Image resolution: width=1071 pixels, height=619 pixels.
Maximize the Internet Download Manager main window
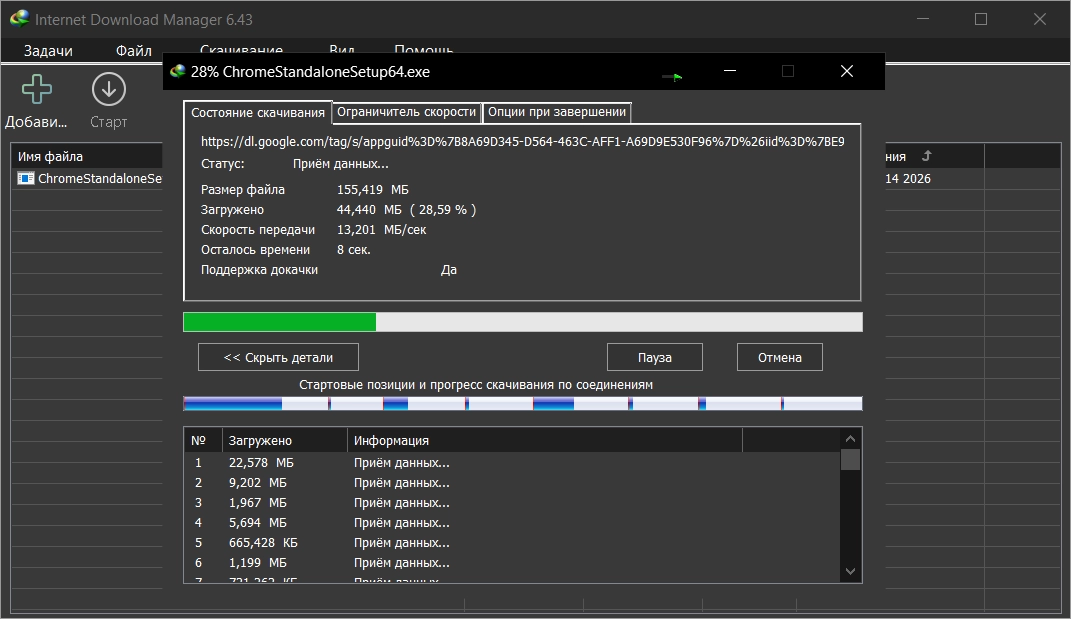[x=981, y=19]
